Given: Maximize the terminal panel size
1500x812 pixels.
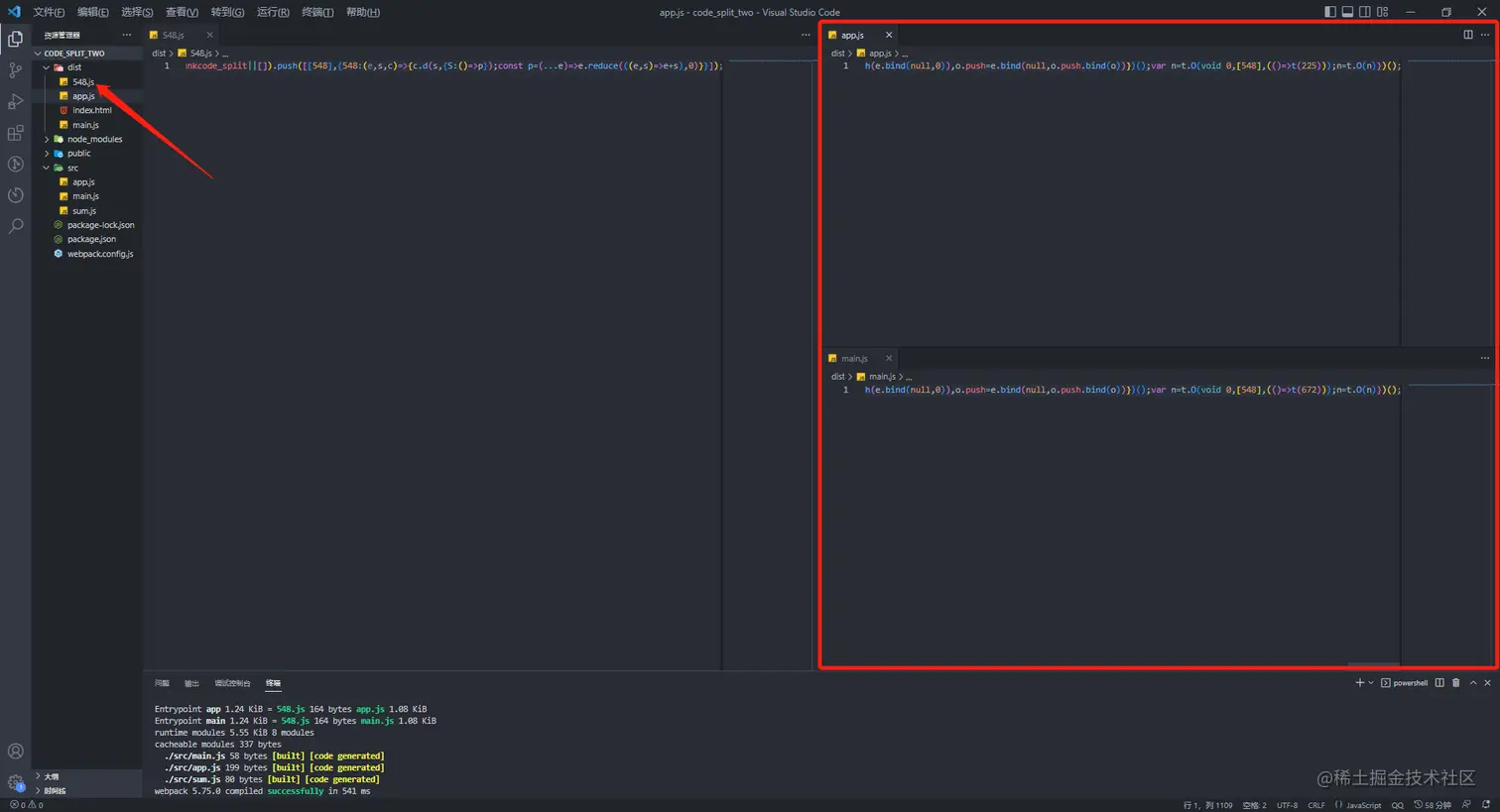Looking at the screenshot, I should (x=1473, y=683).
